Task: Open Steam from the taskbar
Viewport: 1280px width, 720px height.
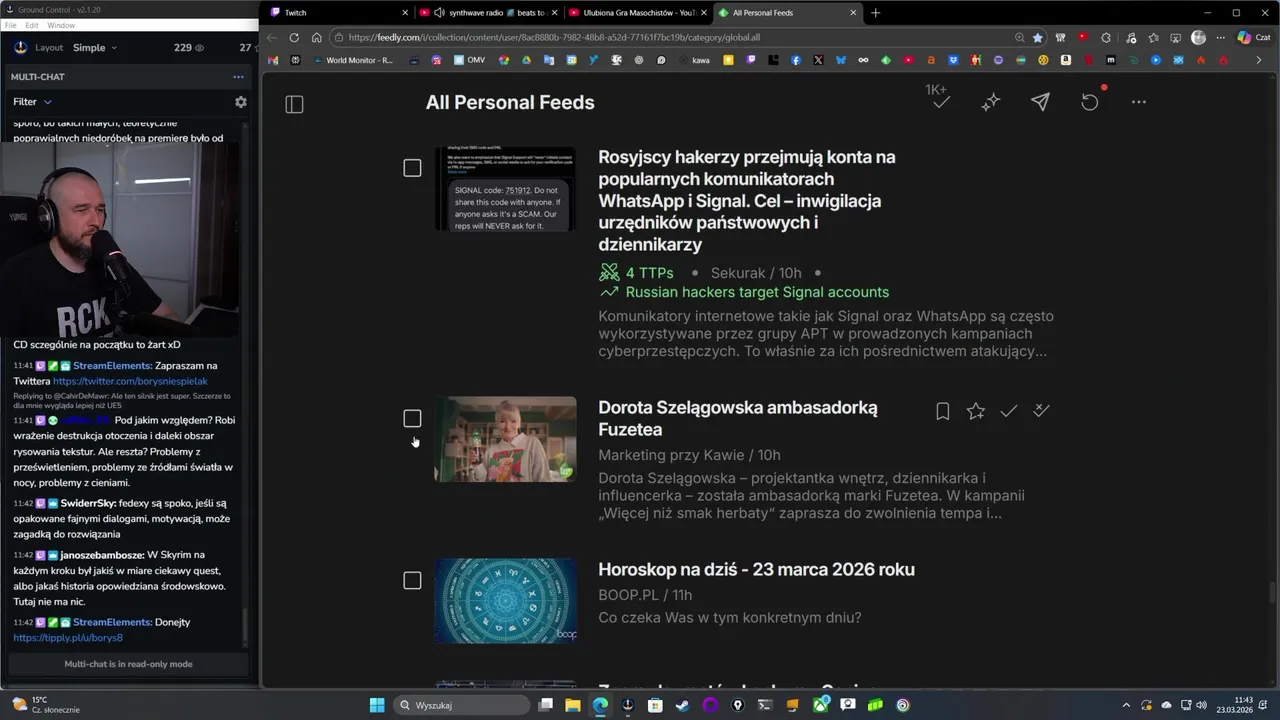Action: click(682, 705)
